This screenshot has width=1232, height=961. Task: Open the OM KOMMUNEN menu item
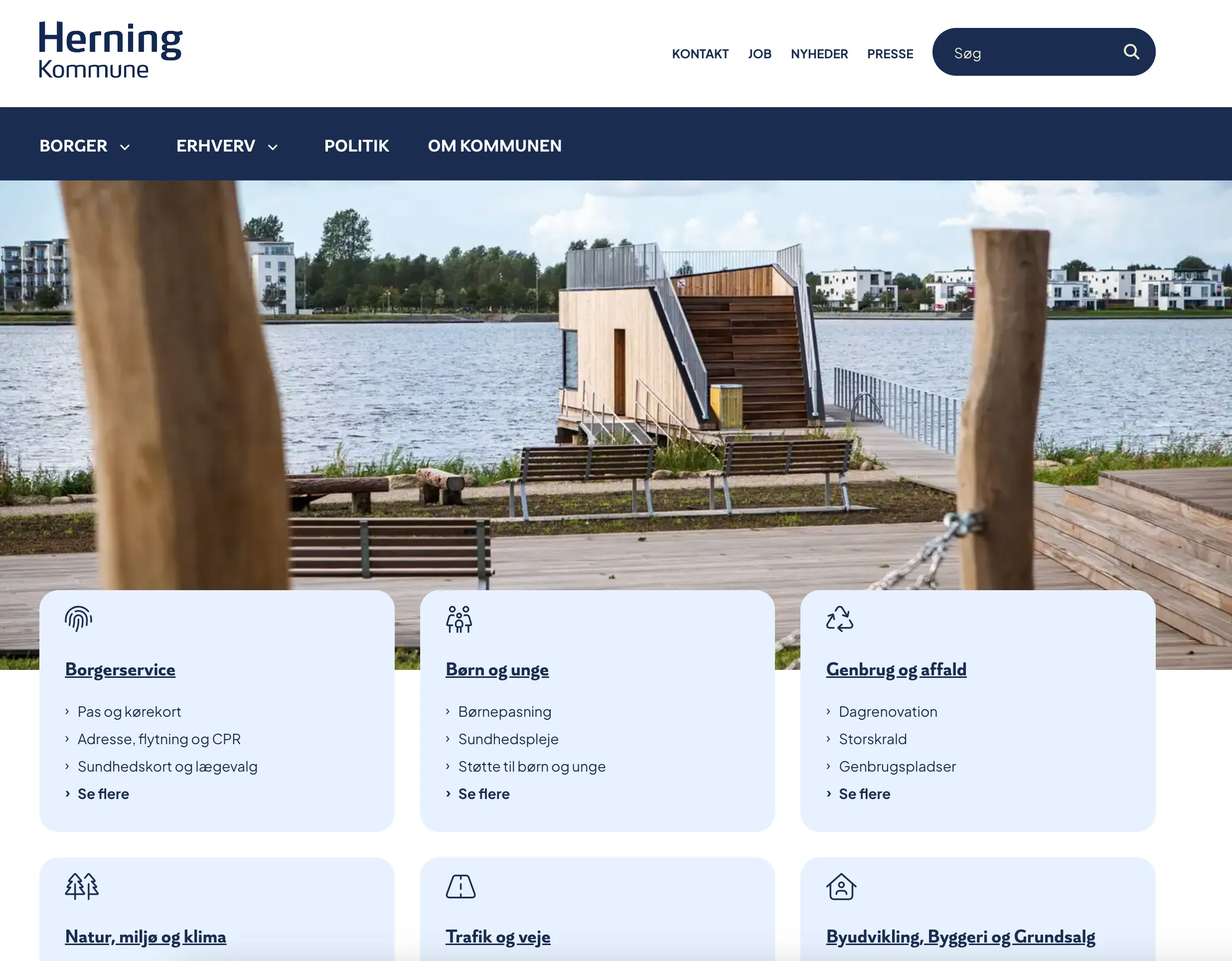click(495, 146)
